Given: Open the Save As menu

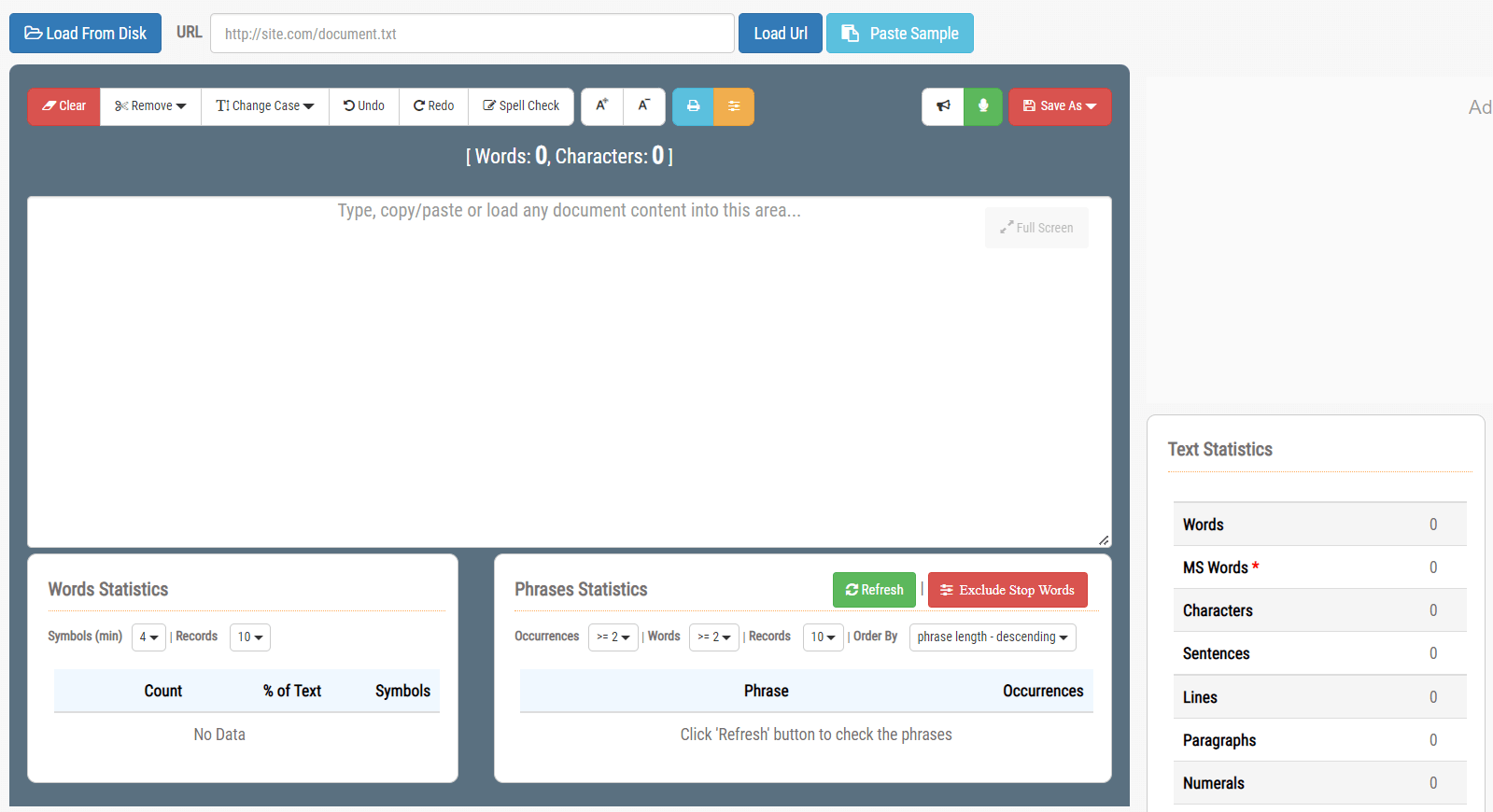Looking at the screenshot, I should (1060, 106).
